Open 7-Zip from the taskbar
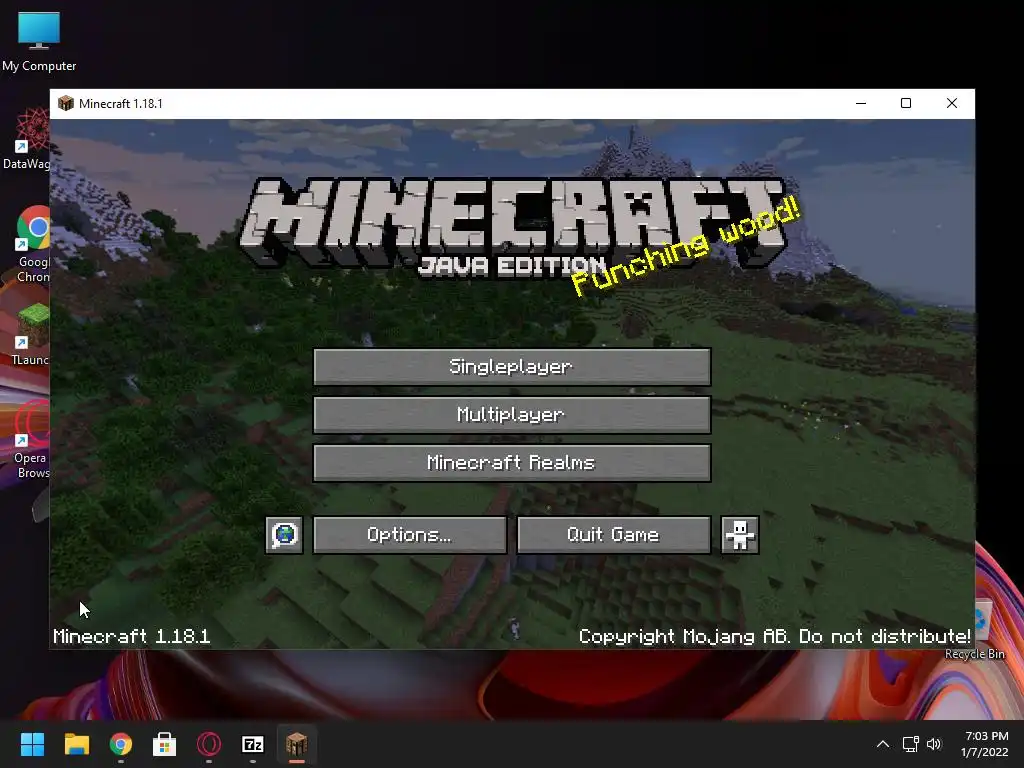The image size is (1024, 768). [x=253, y=744]
